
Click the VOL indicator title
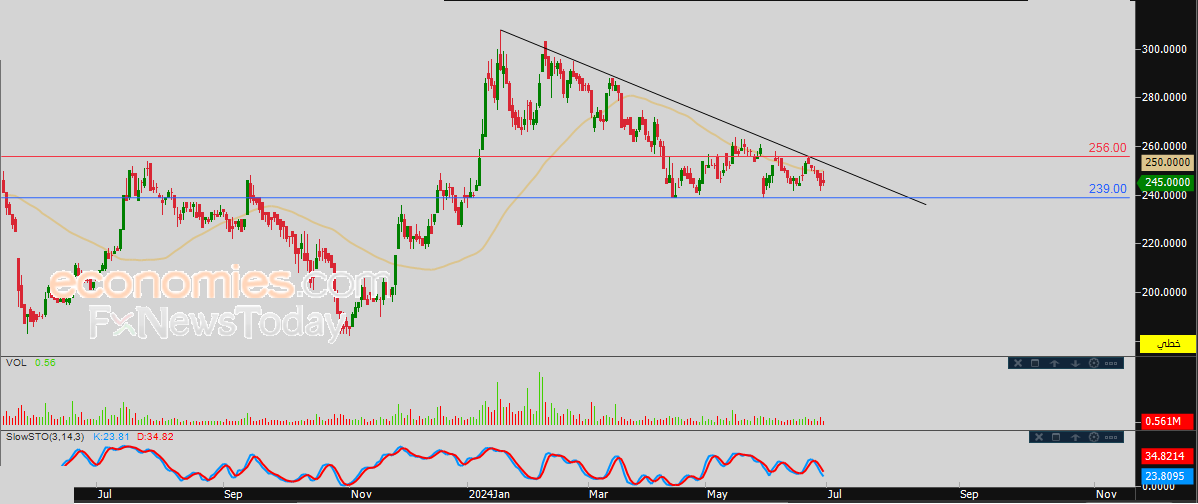pyautogui.click(x=15, y=363)
